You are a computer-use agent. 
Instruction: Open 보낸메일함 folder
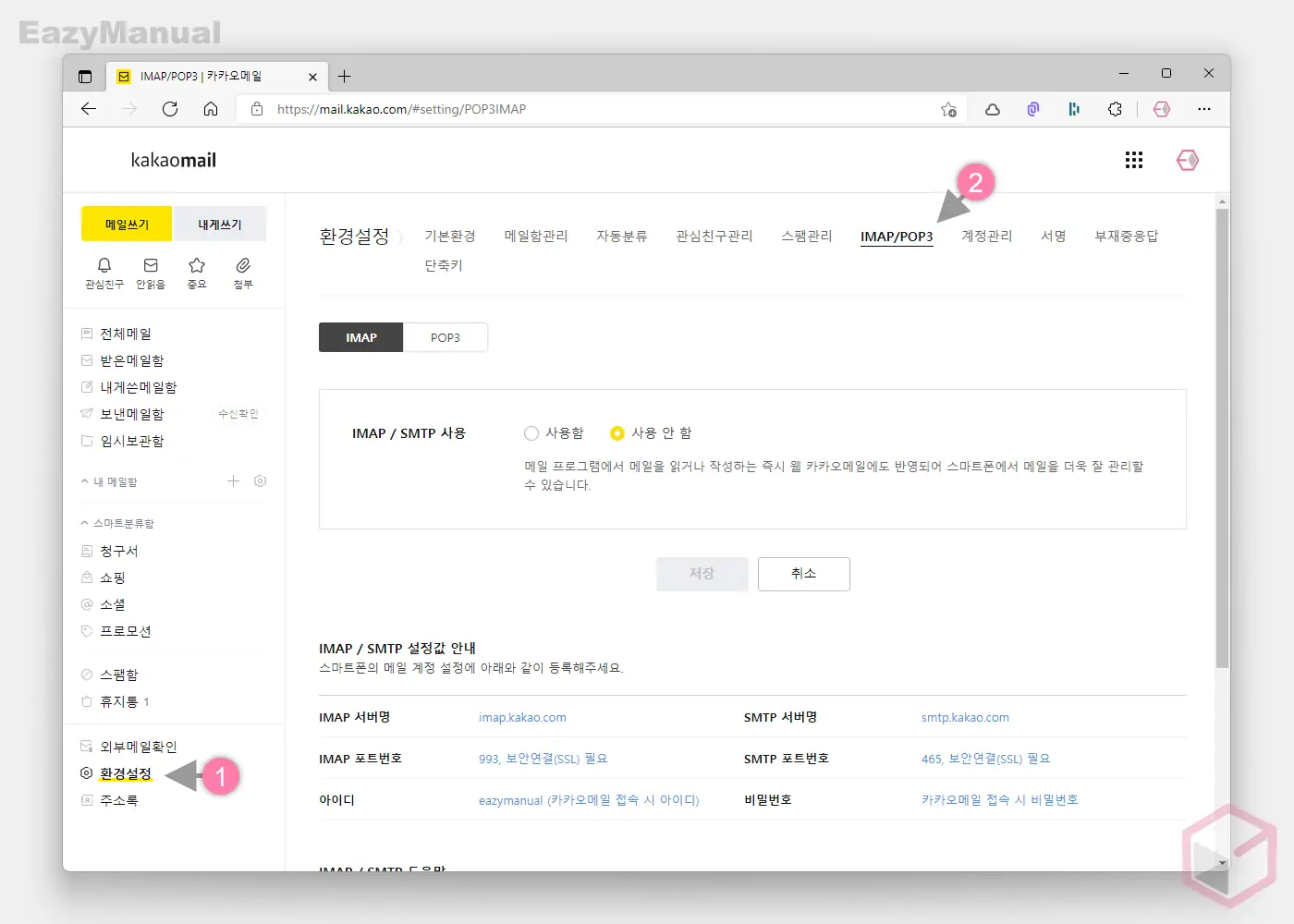click(132, 414)
